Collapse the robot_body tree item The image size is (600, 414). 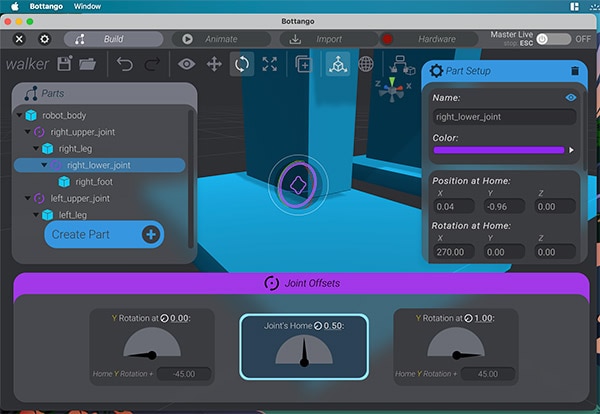[x=21, y=116]
